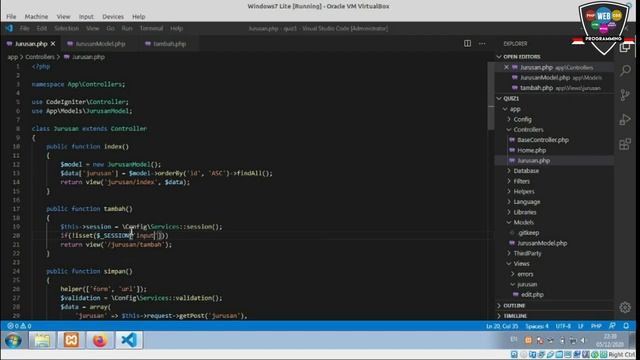640x360 pixels.
Task: Click Ln 20, Col 35 in status bar
Action: 502,326
